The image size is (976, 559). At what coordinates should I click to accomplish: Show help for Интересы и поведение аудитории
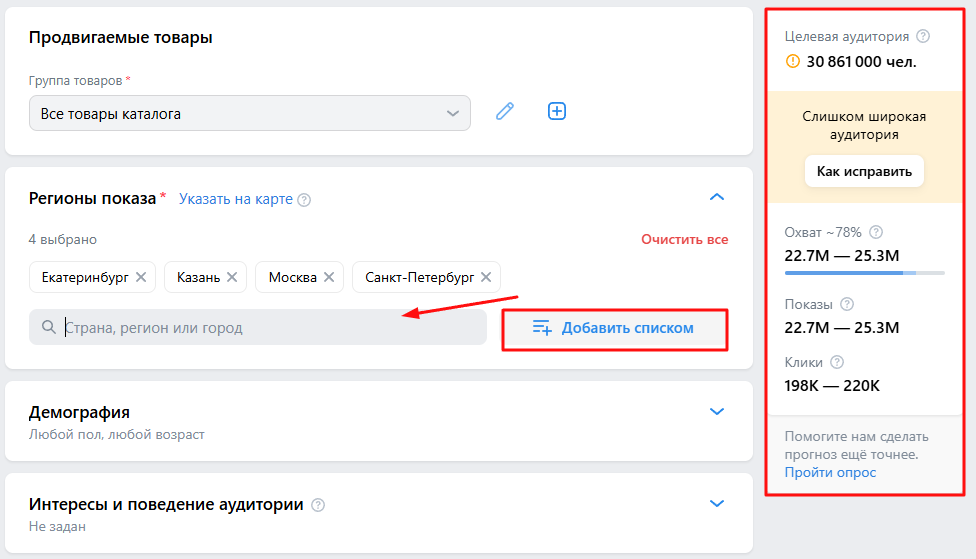tap(318, 505)
